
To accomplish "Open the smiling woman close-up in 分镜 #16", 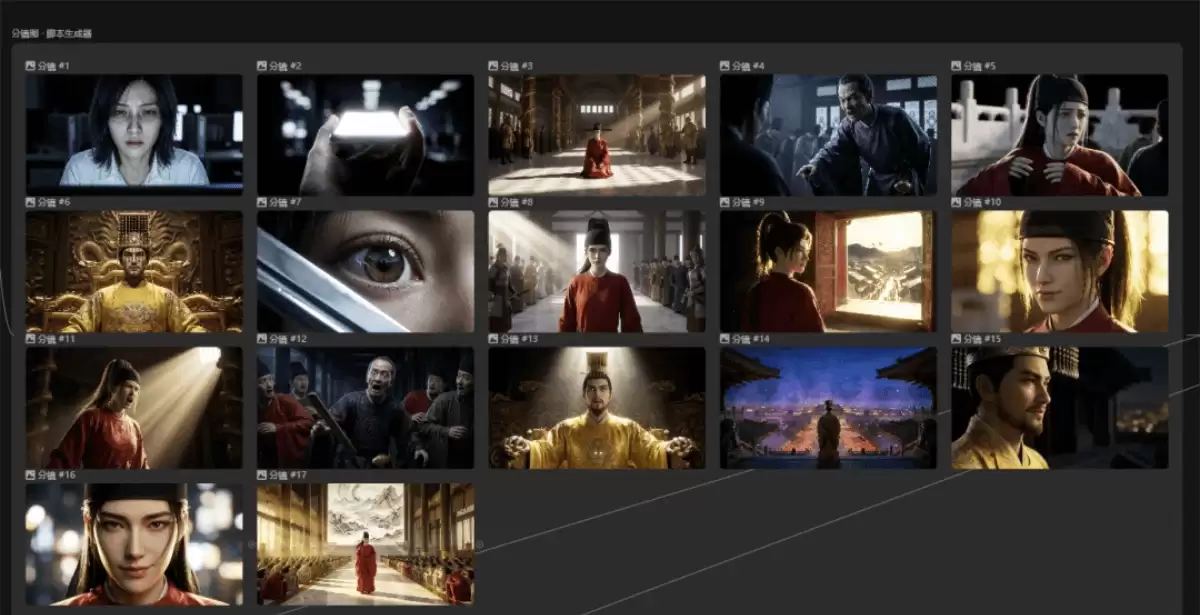I will tap(134, 544).
